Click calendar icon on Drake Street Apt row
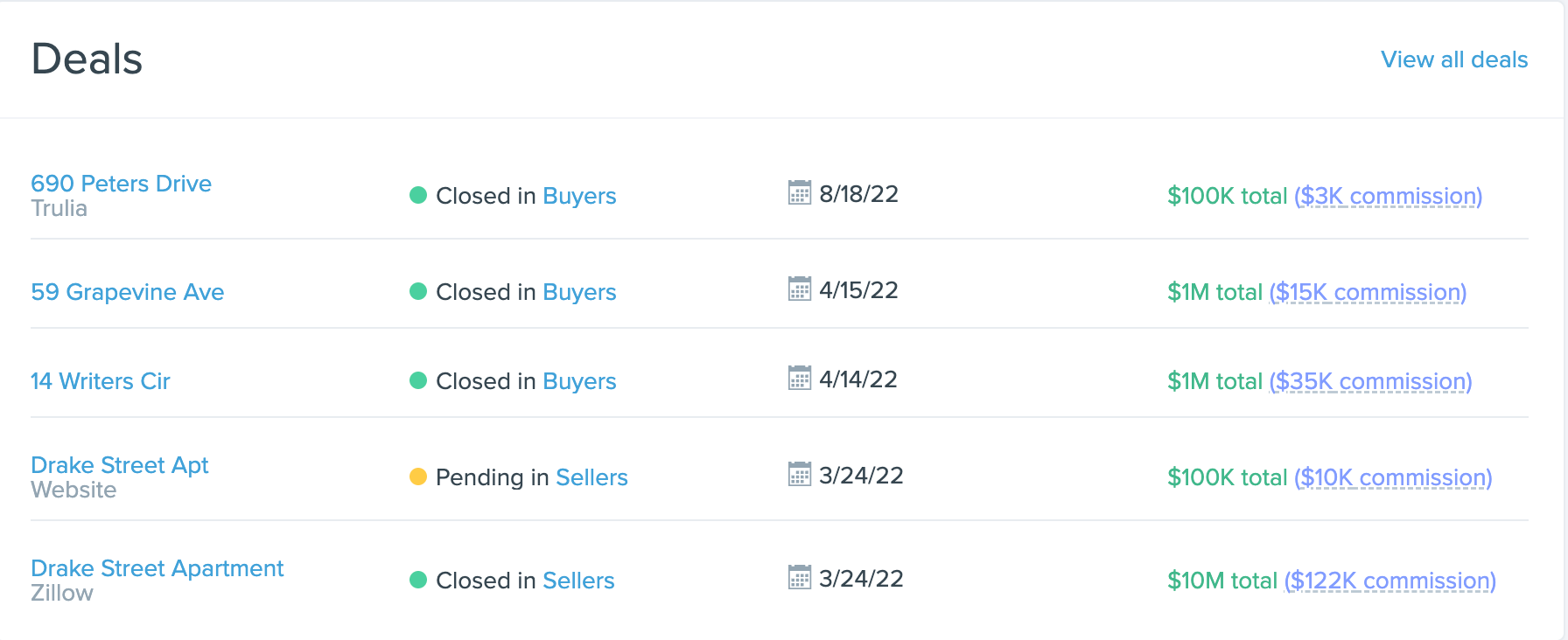The width and height of the screenshot is (1568, 640). (800, 474)
